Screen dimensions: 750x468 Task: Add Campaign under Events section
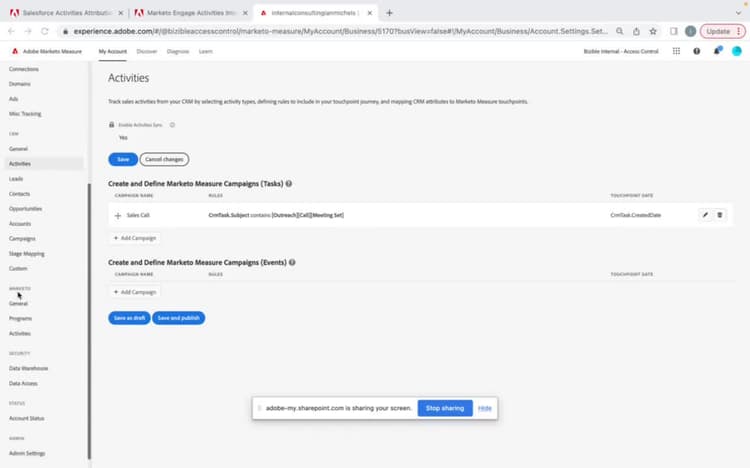pos(135,292)
